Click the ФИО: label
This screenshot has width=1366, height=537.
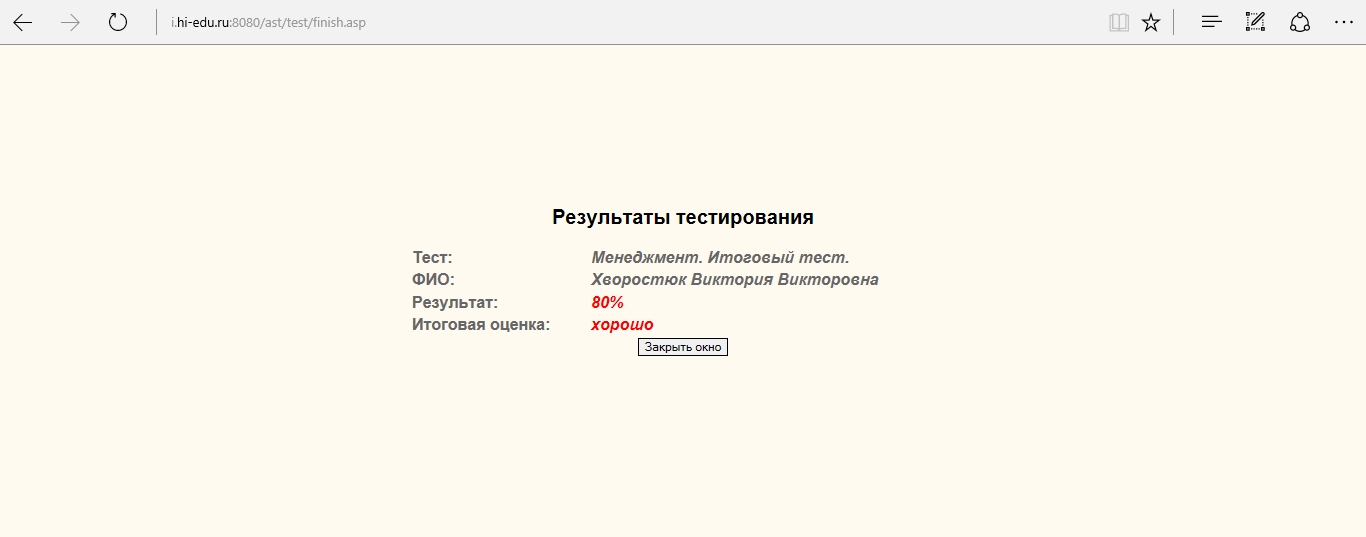[433, 280]
